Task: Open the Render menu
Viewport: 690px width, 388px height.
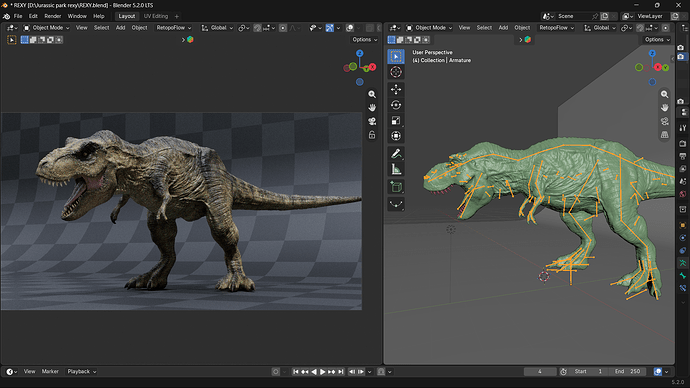Action: pyautogui.click(x=53, y=16)
